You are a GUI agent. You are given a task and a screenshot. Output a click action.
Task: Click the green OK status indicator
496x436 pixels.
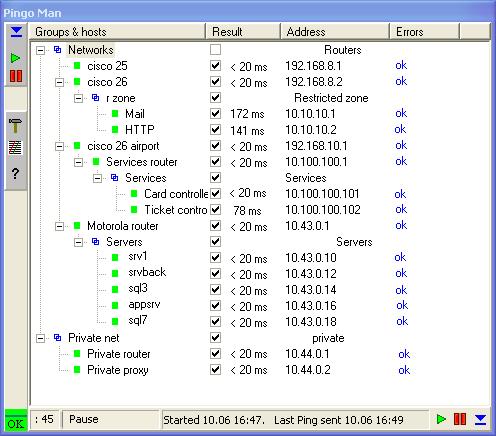(16, 420)
